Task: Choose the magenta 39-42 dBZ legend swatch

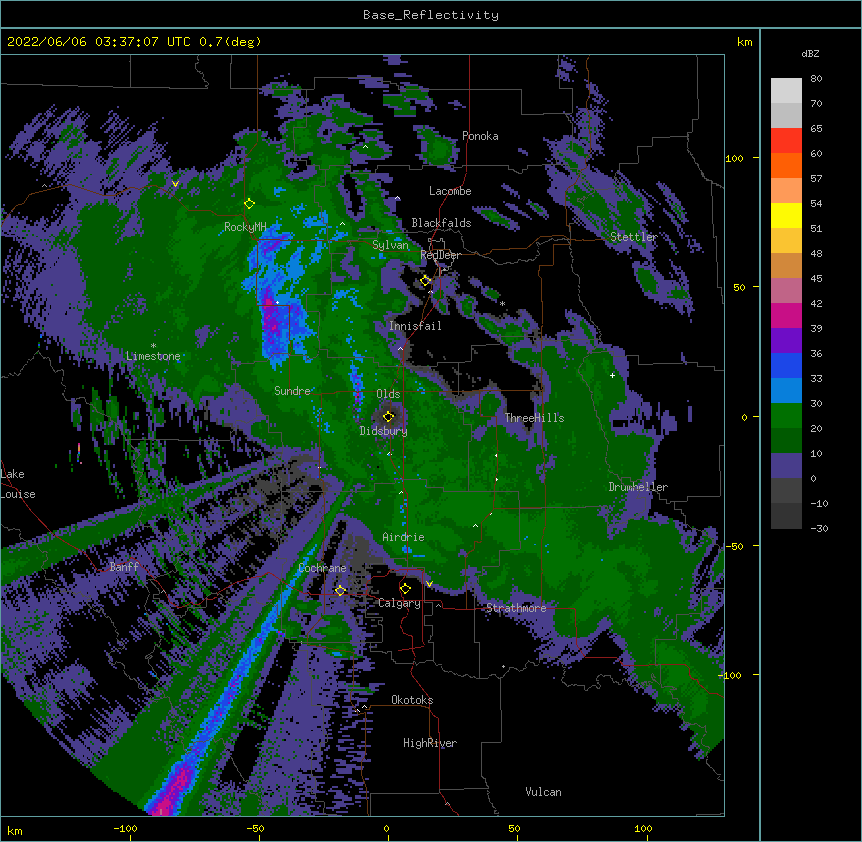Action: tap(786, 315)
